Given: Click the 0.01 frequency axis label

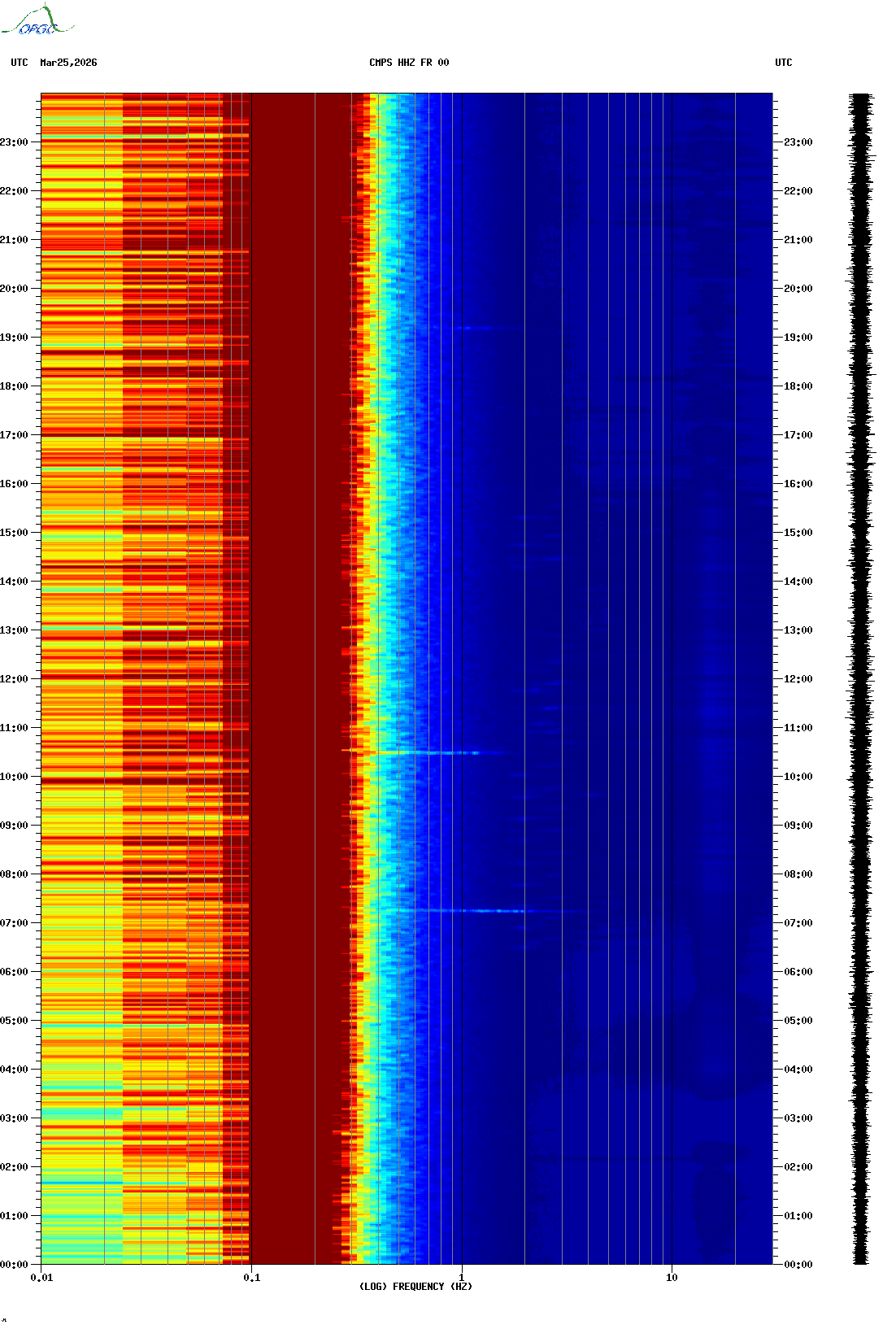Looking at the screenshot, I should [x=41, y=1278].
